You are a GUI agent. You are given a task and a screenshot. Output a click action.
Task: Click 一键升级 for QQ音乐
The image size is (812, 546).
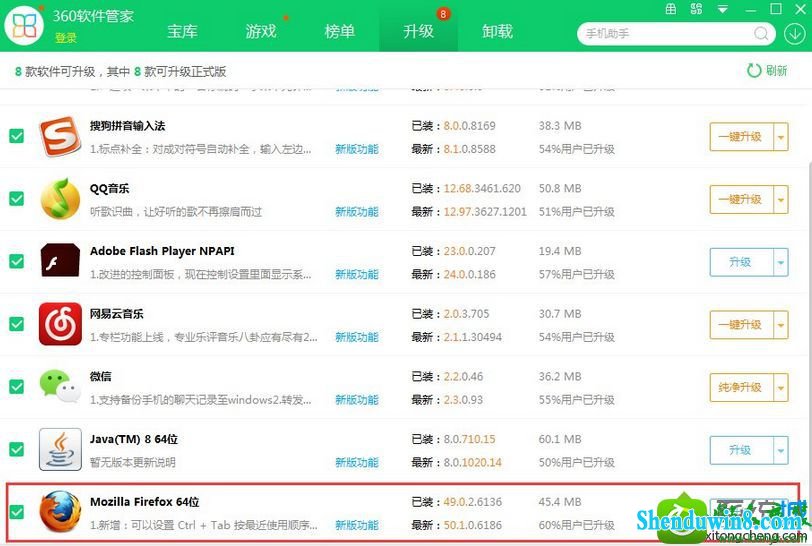[x=741, y=199]
